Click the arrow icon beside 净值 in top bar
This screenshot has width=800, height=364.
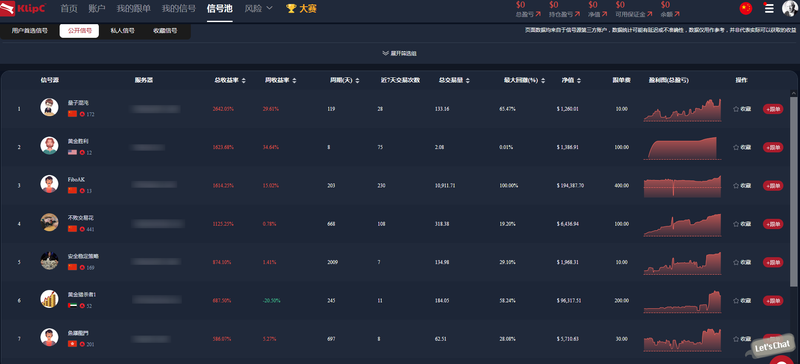pos(605,14)
